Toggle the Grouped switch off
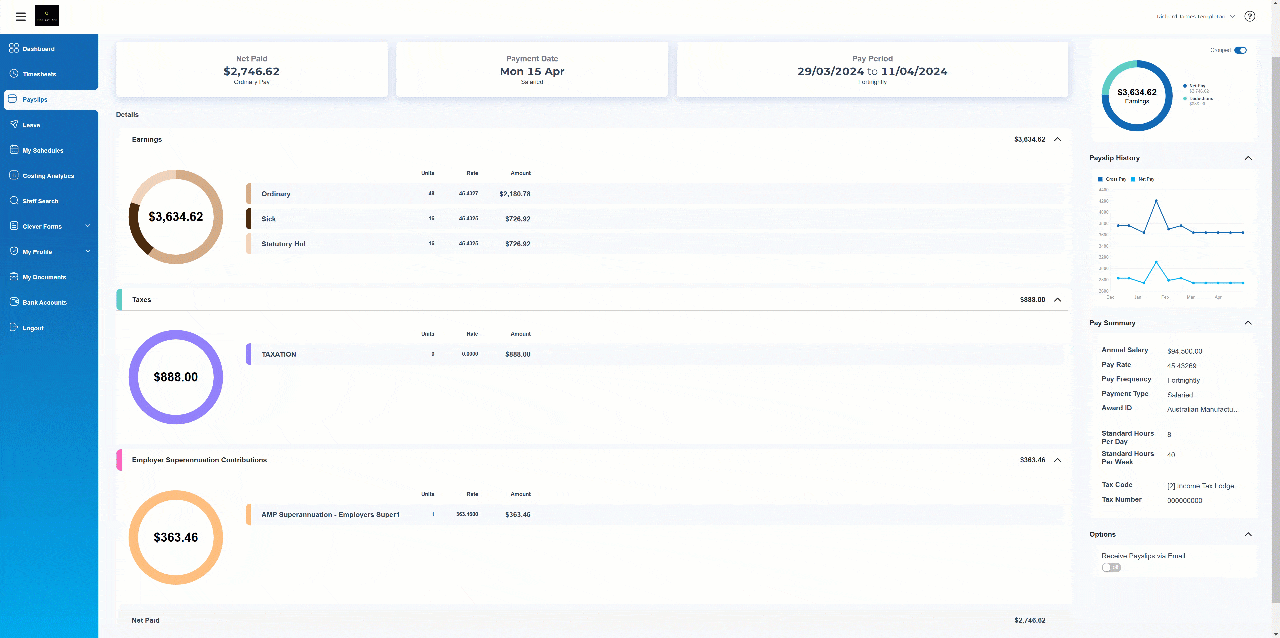The width and height of the screenshot is (1280, 638). (1240, 50)
